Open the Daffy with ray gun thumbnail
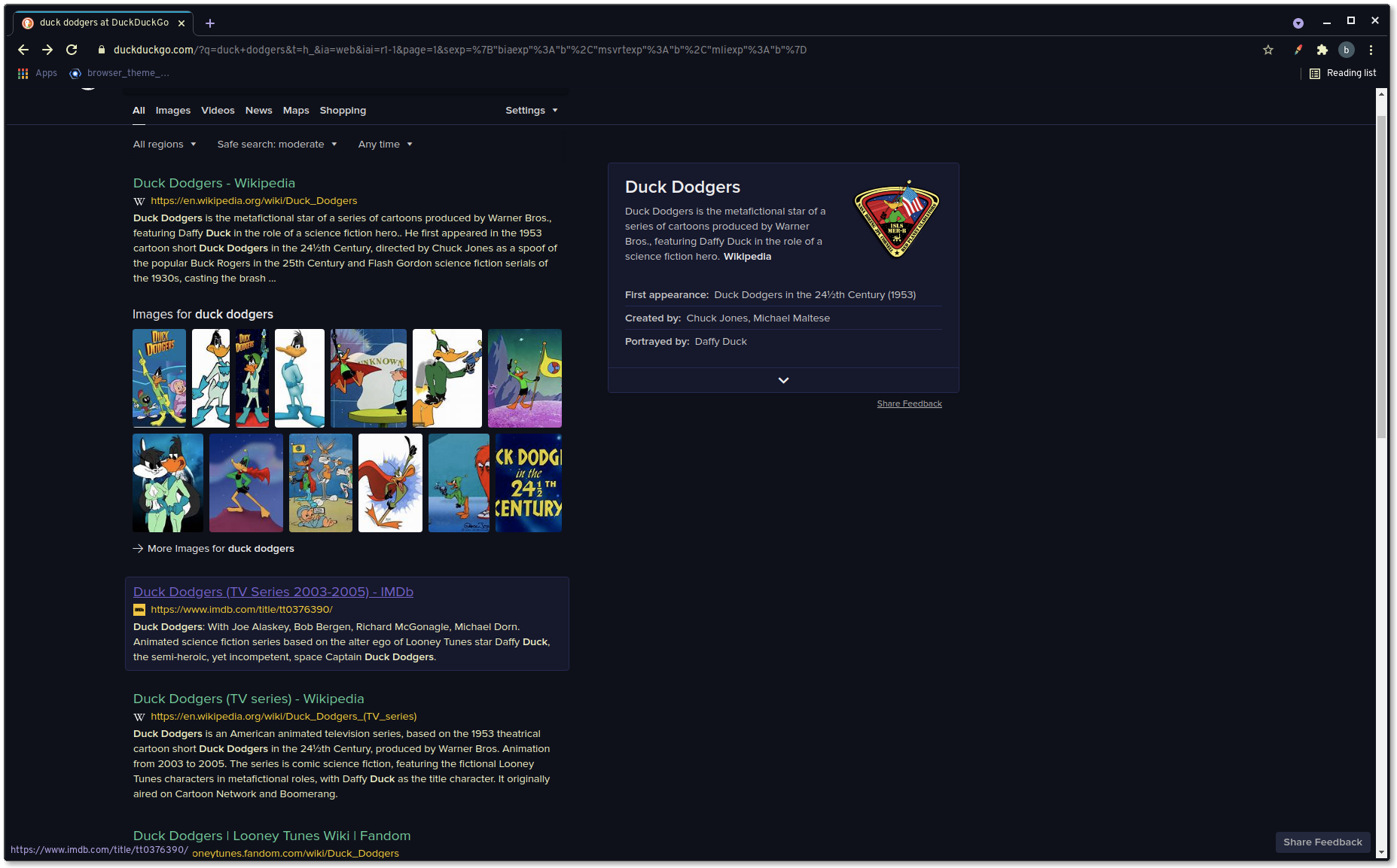 (x=447, y=378)
